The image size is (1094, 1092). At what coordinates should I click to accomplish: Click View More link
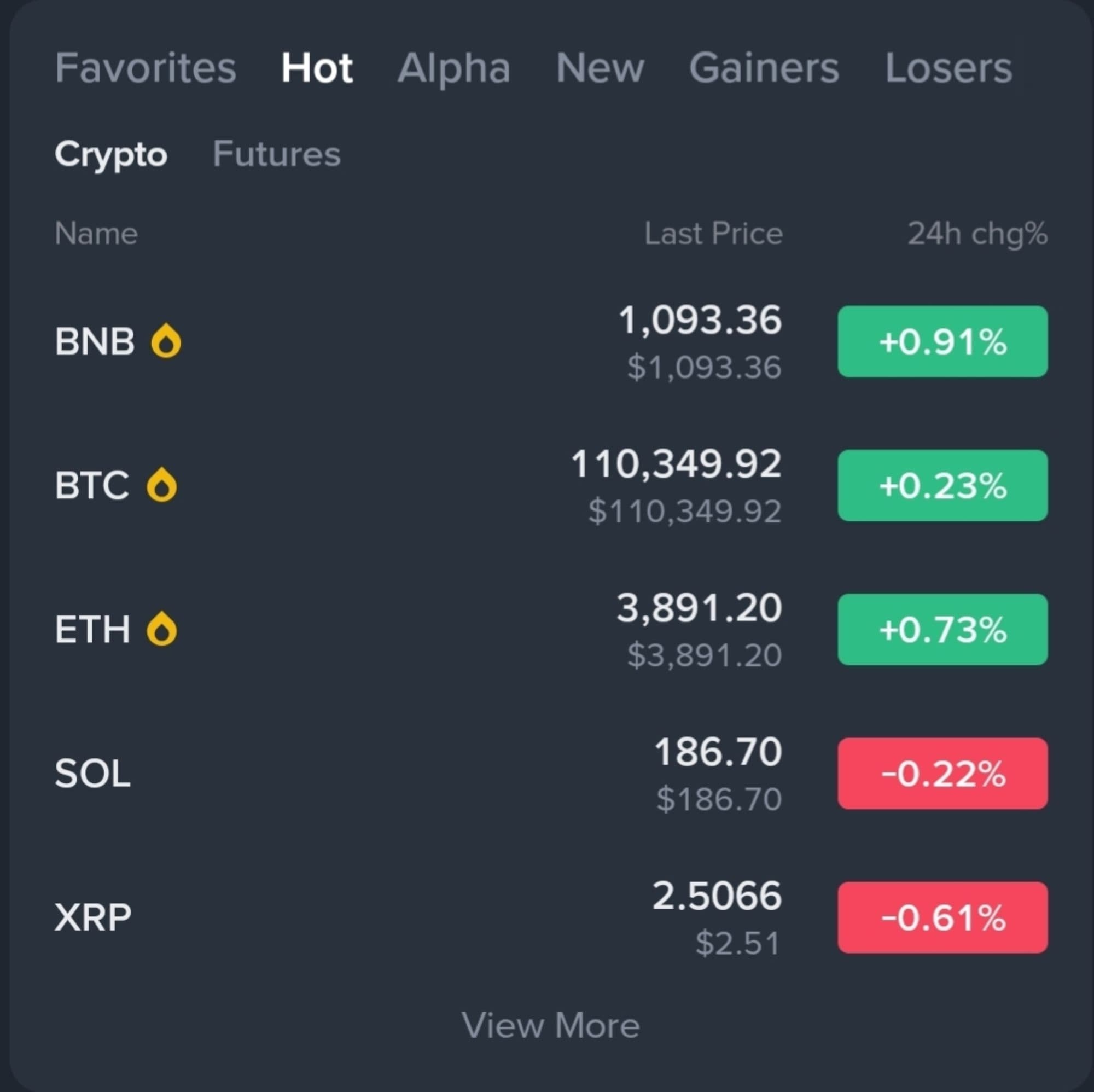550,1025
